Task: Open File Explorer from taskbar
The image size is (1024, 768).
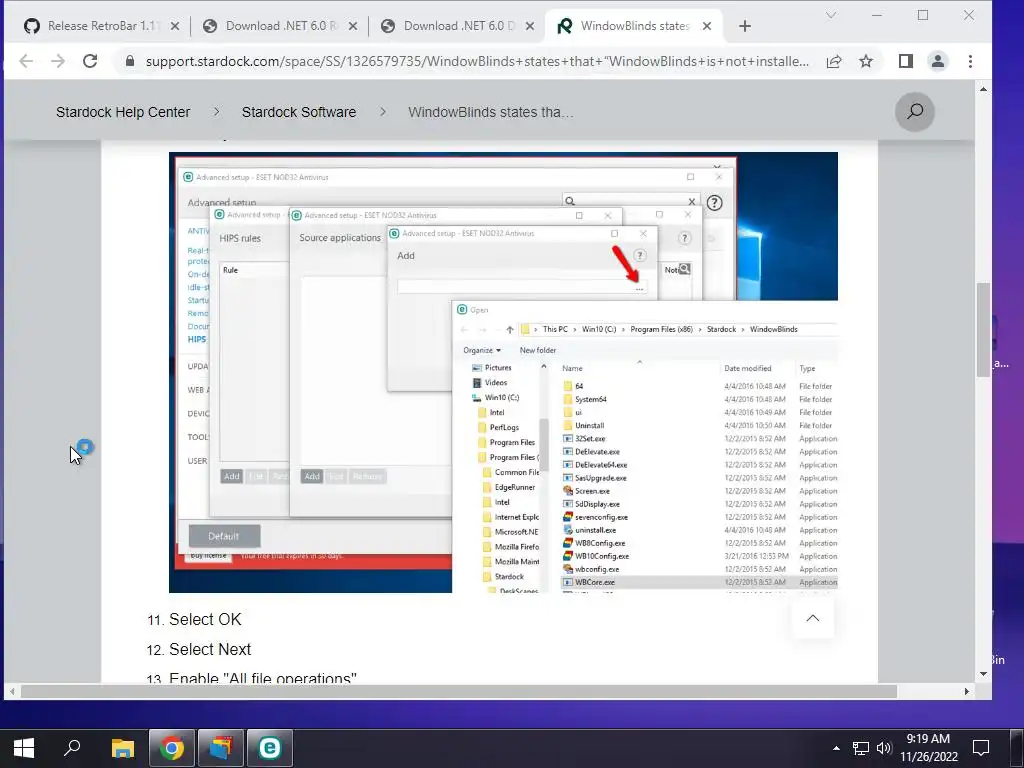Action: pos(122,748)
